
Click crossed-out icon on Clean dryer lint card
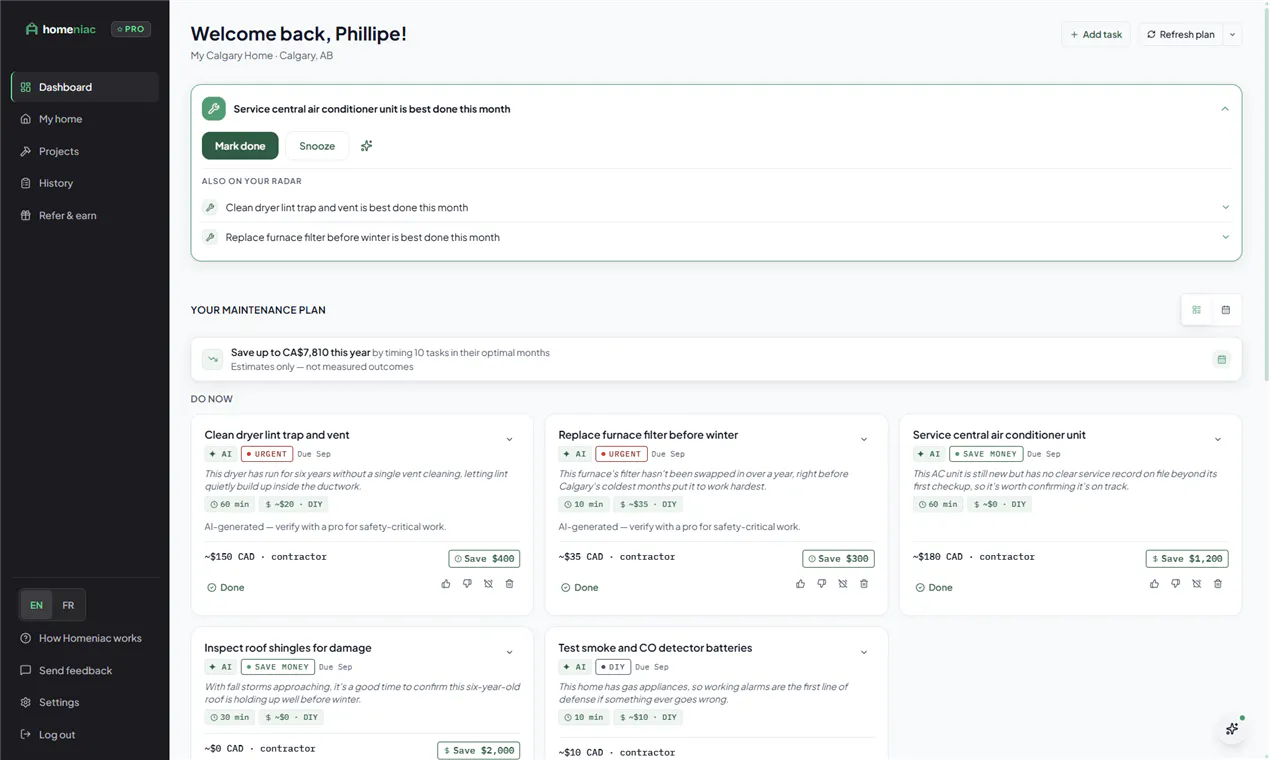[488, 584]
